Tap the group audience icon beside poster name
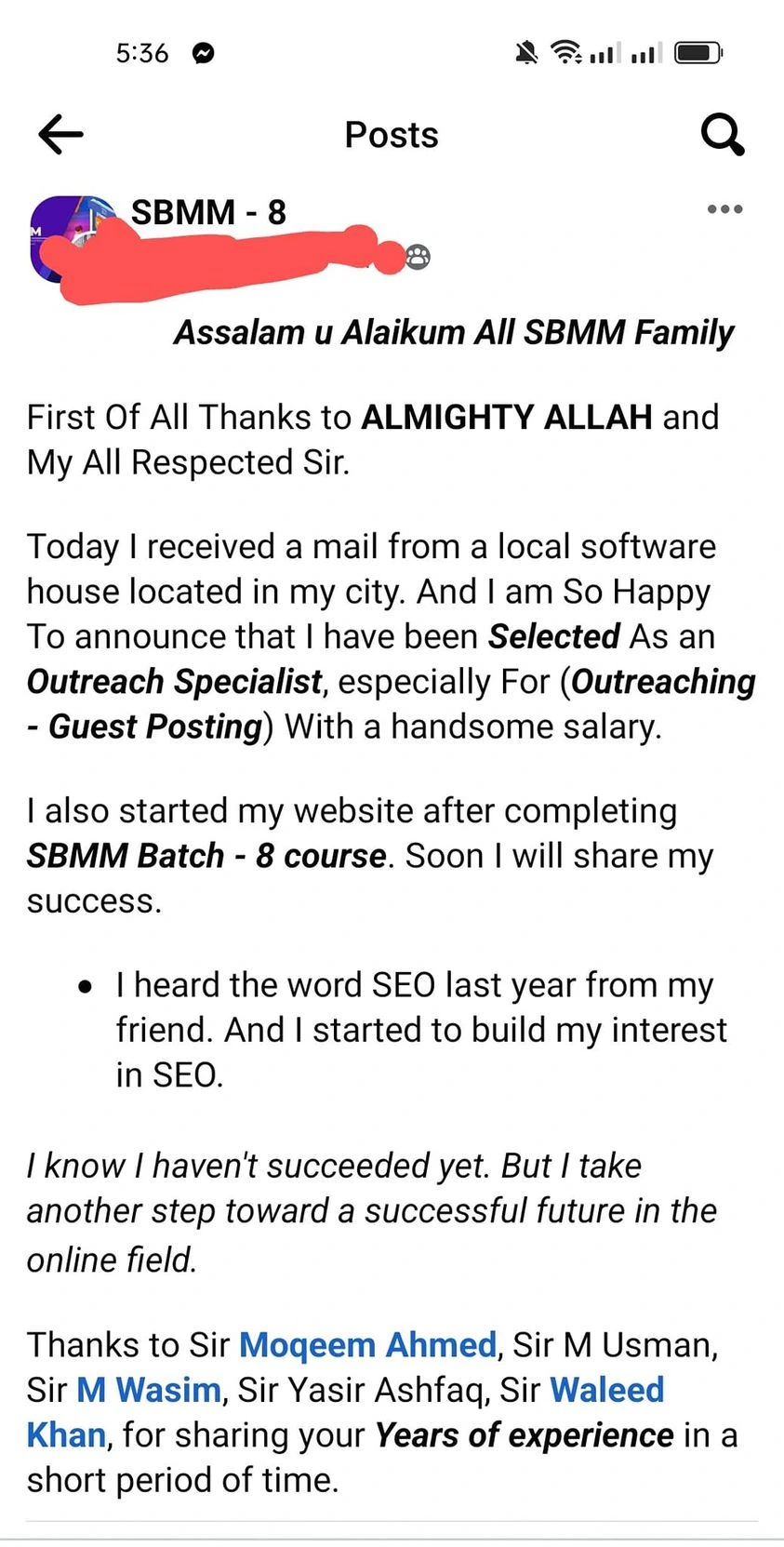This screenshot has width=784, height=1547. point(419,257)
